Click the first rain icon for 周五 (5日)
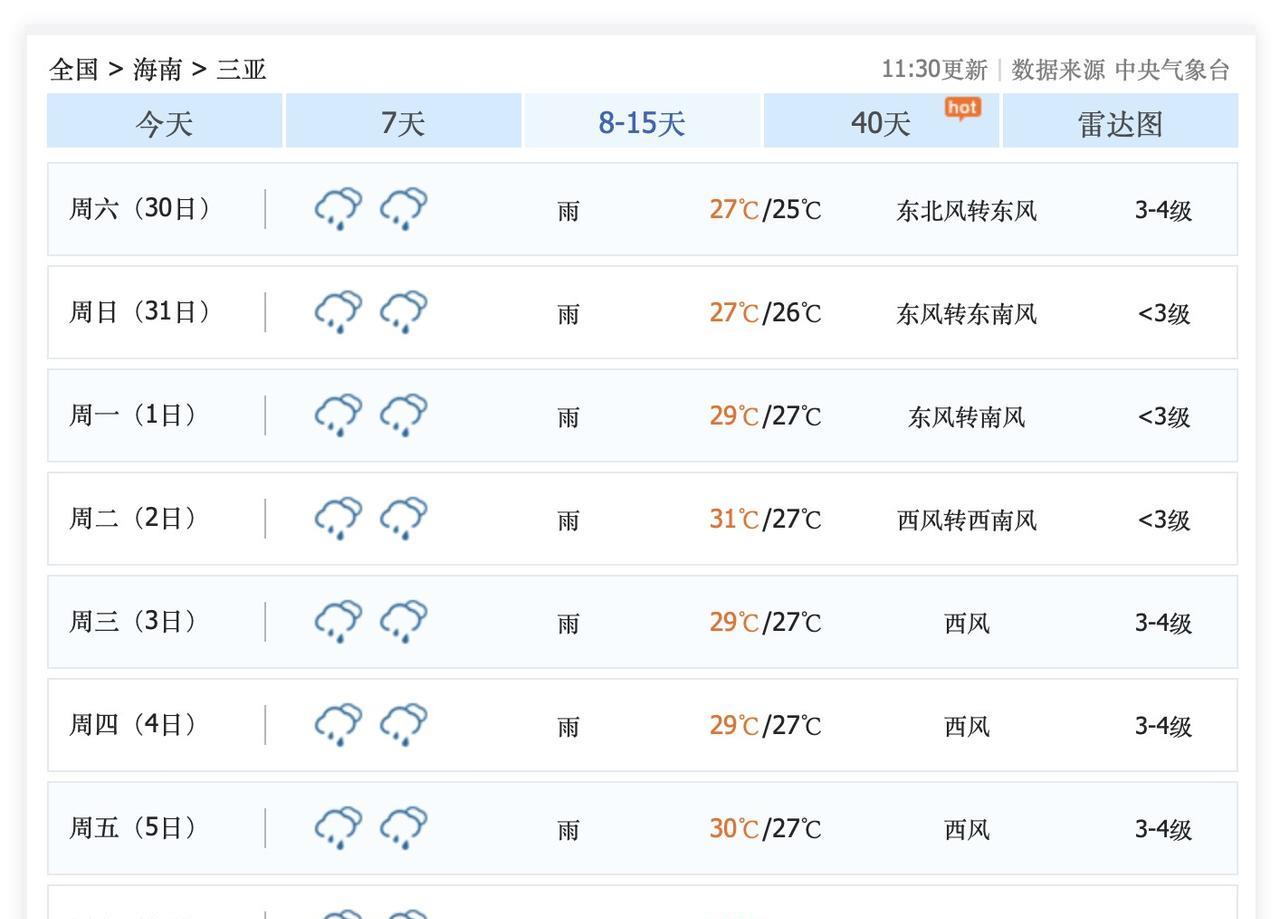Image resolution: width=1280 pixels, height=919 pixels. (339, 828)
